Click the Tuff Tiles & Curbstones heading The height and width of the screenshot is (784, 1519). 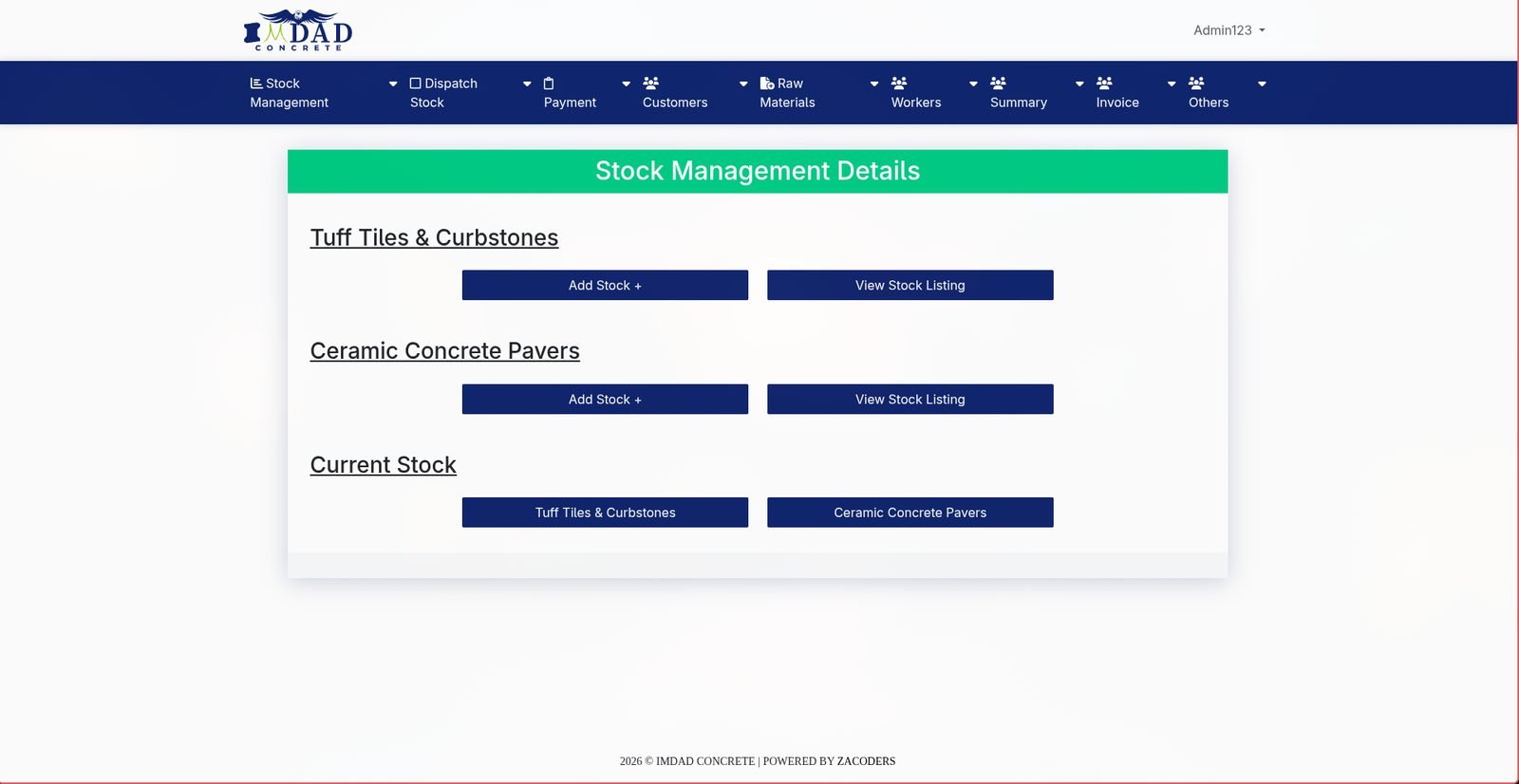(x=434, y=238)
